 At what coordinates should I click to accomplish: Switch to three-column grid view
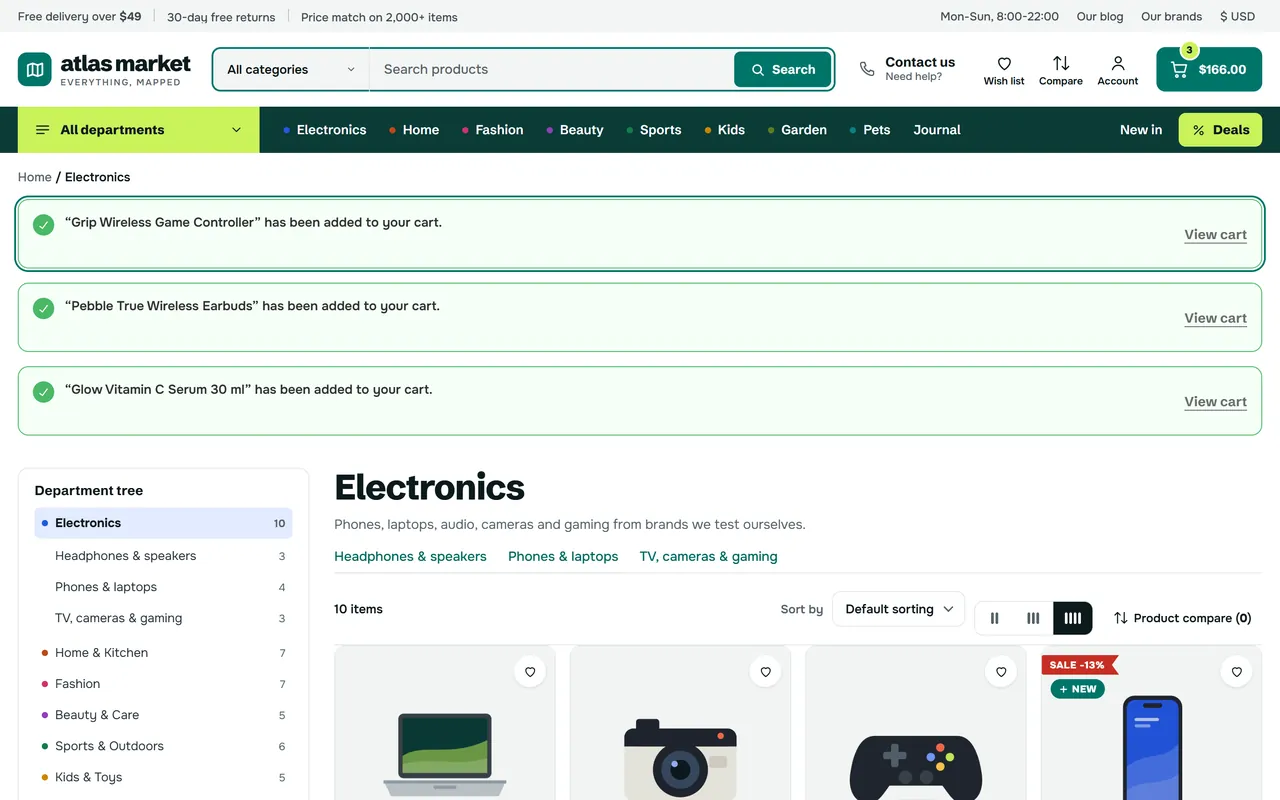click(1033, 618)
